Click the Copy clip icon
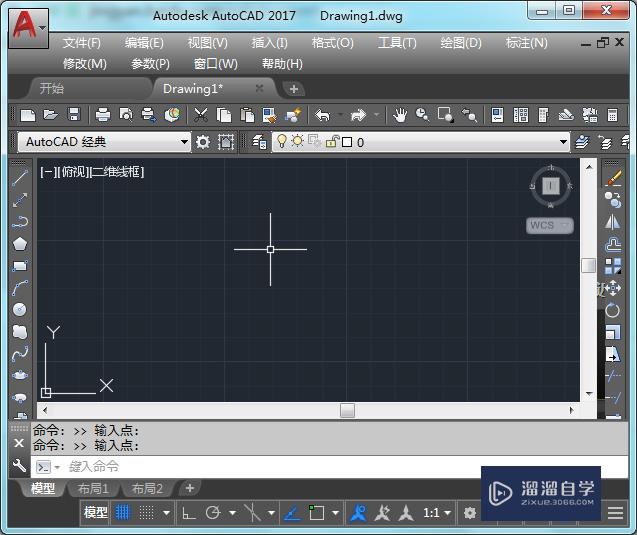This screenshot has width=637, height=535. (x=224, y=115)
